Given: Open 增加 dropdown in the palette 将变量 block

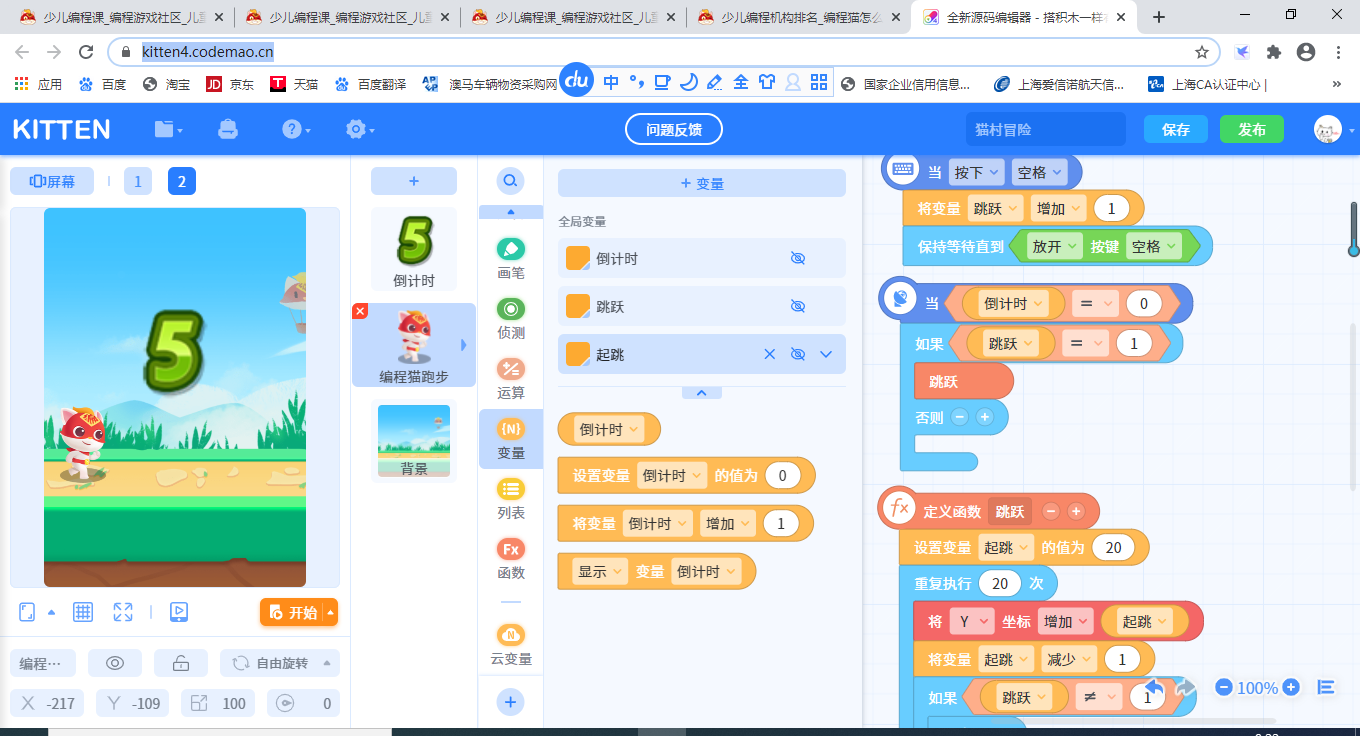Looking at the screenshot, I should pyautogui.click(x=728, y=524).
